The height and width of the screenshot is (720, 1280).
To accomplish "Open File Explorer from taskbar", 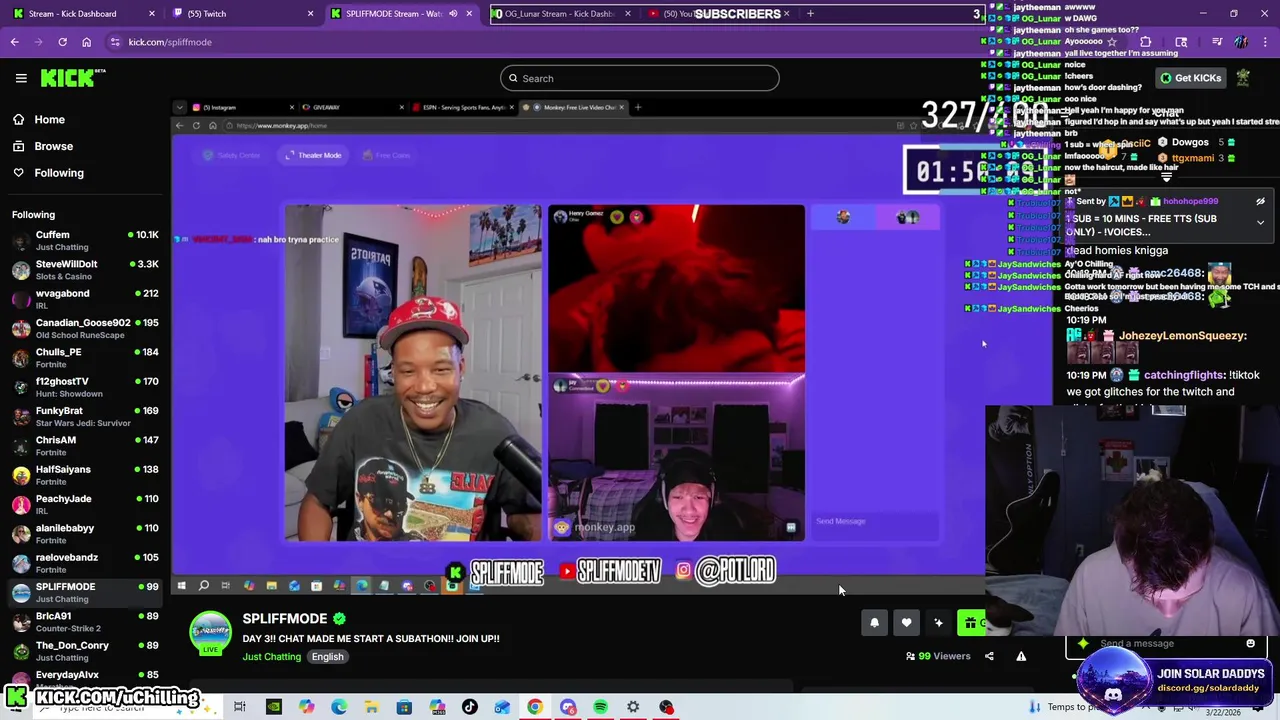I will (x=371, y=708).
